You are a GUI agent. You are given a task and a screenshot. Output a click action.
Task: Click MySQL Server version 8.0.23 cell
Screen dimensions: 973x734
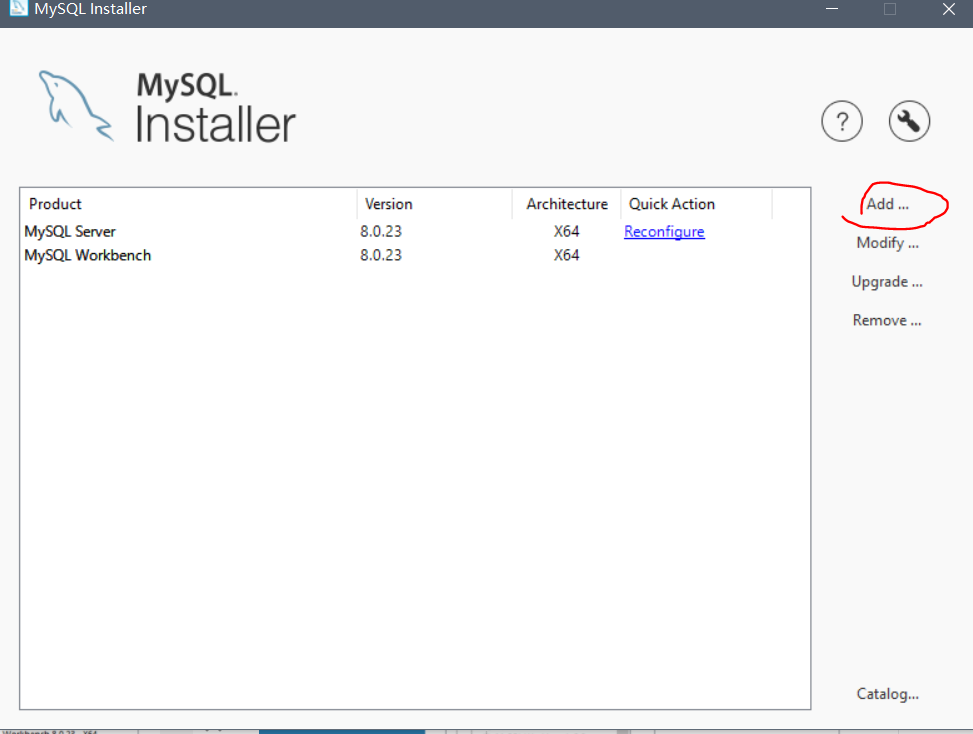tap(381, 231)
